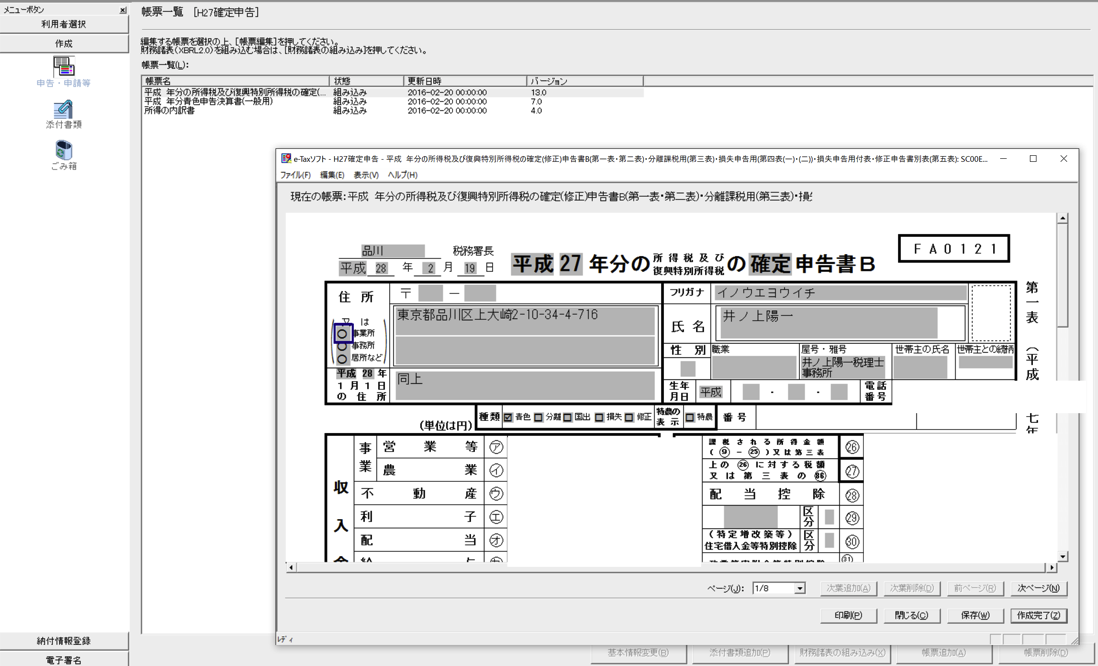This screenshot has width=1098, height=666.
Task: Select the 所得の内訳書 row in form list
Action: pos(393,111)
